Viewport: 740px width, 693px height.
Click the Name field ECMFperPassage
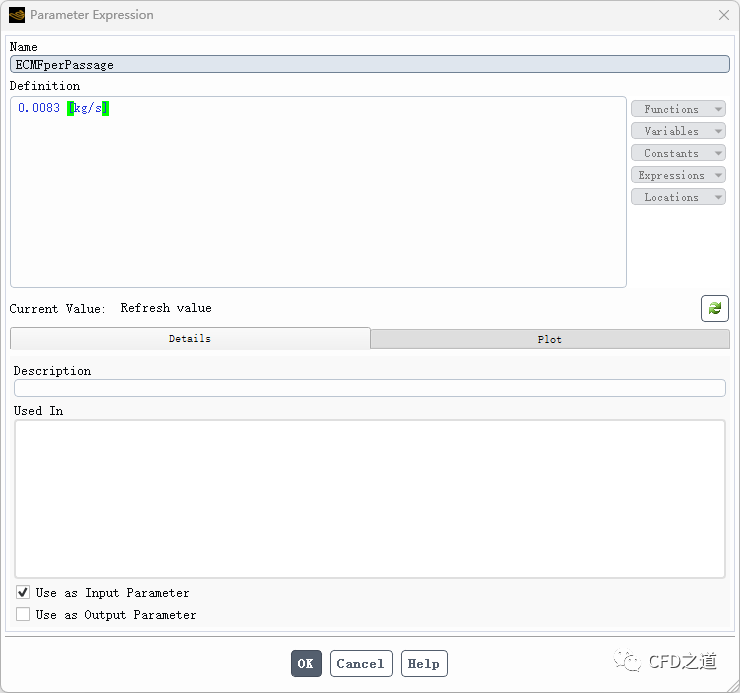click(370, 65)
